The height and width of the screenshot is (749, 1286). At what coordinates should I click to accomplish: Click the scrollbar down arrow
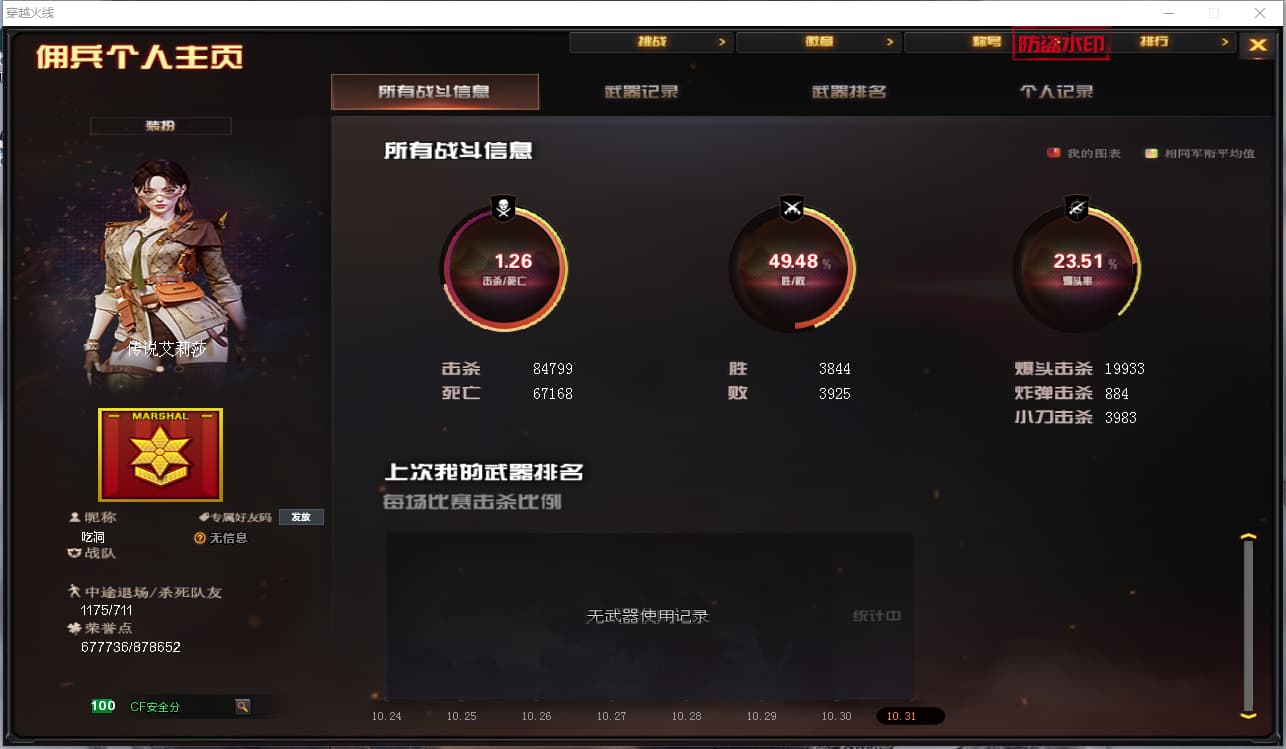(x=1248, y=715)
